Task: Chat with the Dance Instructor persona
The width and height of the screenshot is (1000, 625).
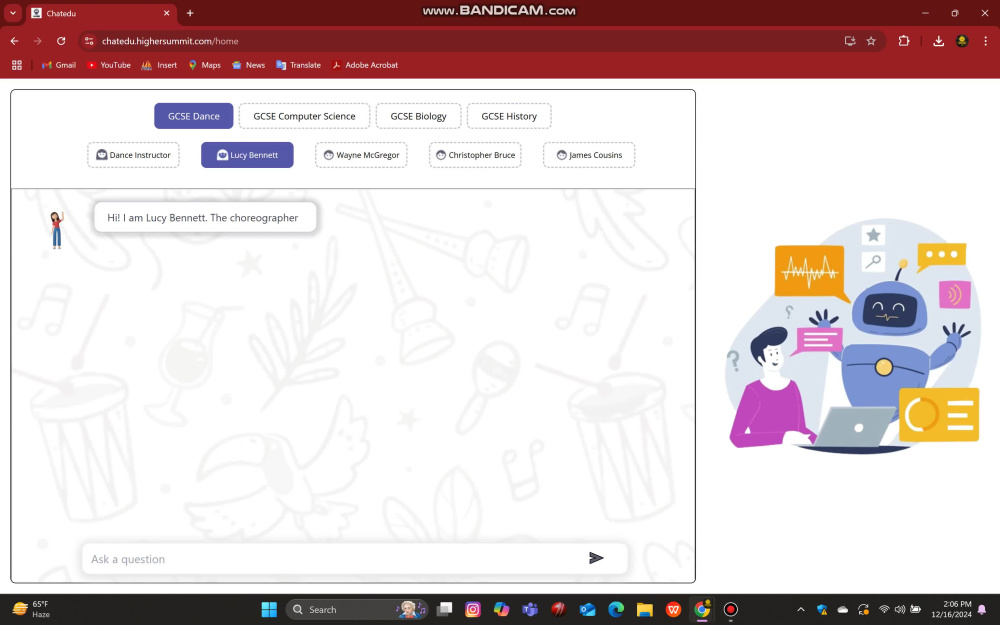Action: click(x=133, y=155)
